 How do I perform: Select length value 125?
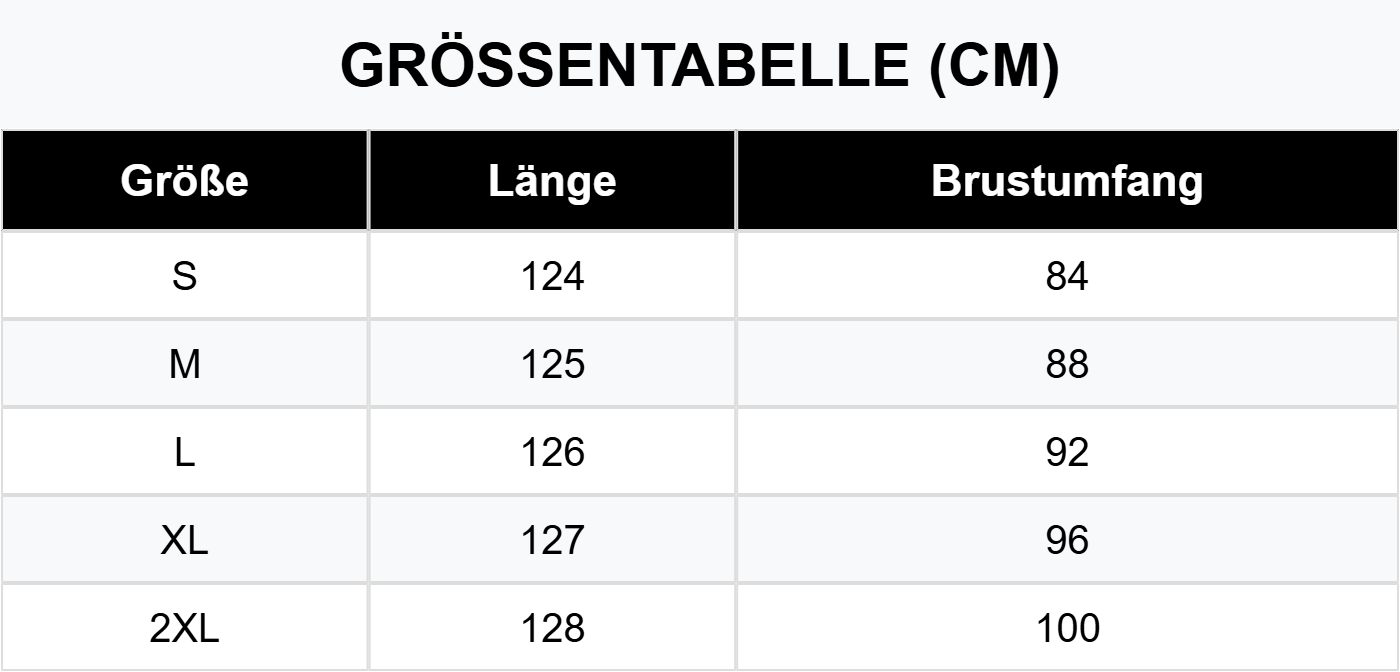click(x=552, y=364)
